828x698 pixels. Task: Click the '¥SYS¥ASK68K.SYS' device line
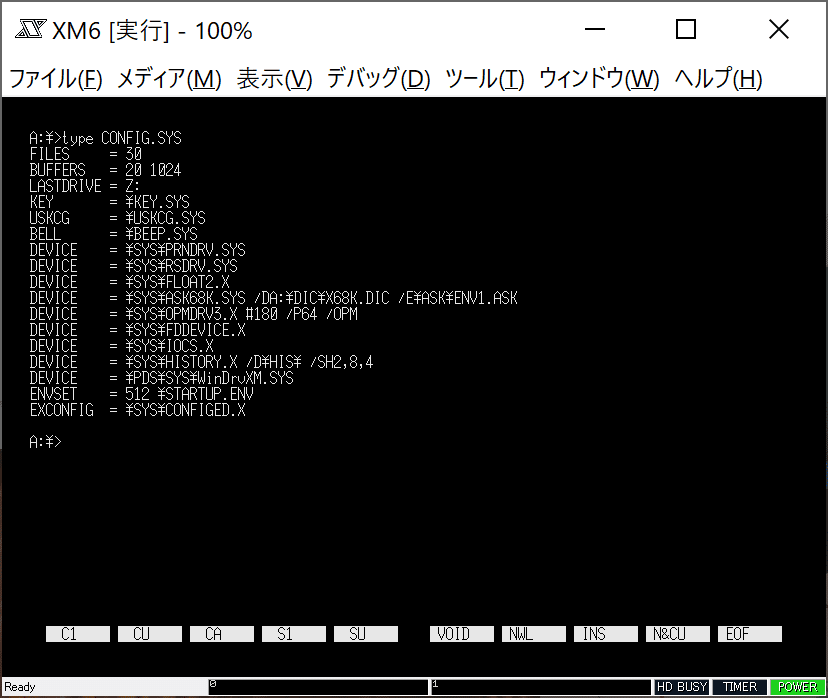point(274,298)
